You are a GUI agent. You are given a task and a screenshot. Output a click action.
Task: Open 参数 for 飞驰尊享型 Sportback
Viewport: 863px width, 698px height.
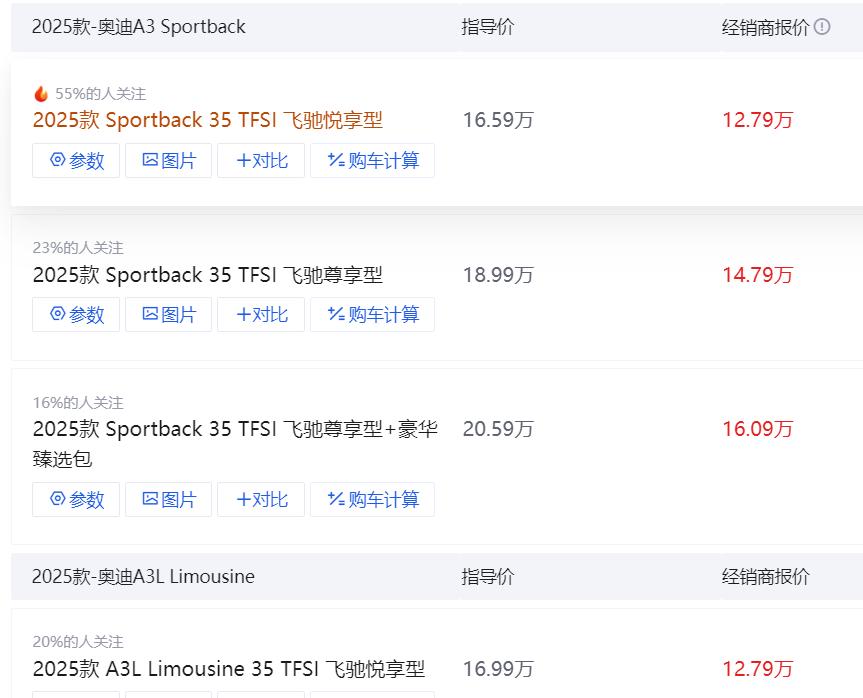[x=76, y=314]
